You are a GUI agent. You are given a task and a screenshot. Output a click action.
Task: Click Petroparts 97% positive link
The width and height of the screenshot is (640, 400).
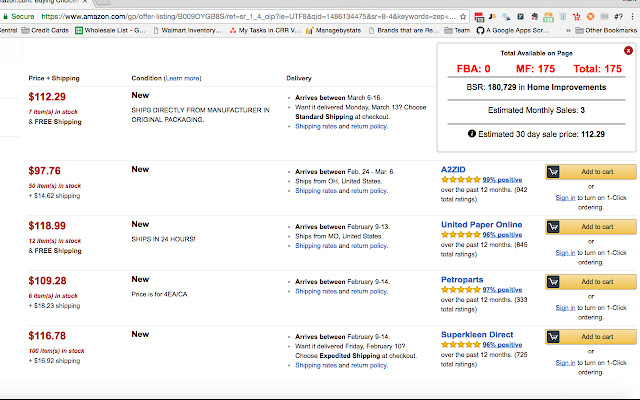(503, 289)
